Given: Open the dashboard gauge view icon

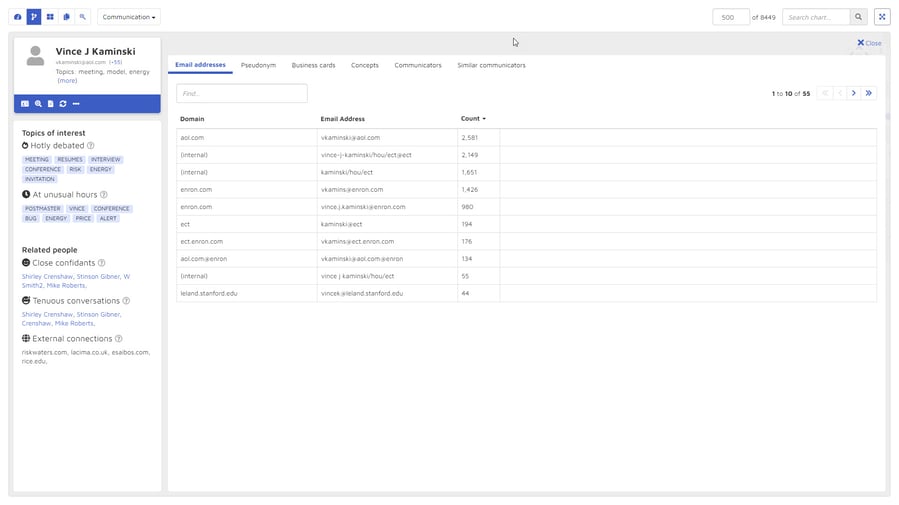Looking at the screenshot, I should pyautogui.click(x=18, y=17).
